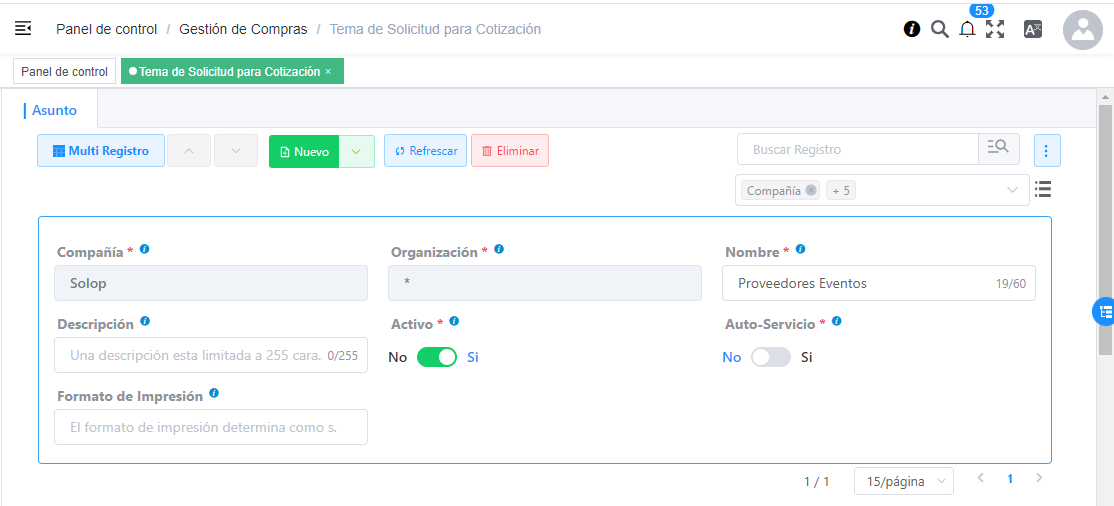Screen dimensions: 1114x506
Task: Expand the Nuevo button dropdown arrow
Action: [x=357, y=151]
